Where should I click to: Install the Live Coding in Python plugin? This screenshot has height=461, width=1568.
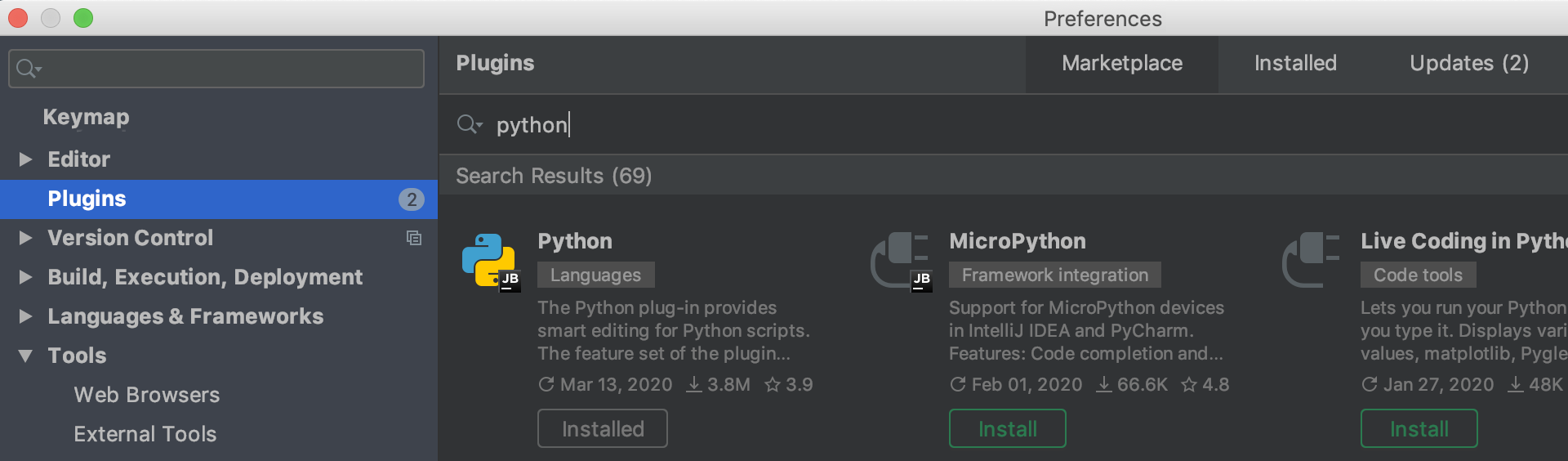(1419, 428)
